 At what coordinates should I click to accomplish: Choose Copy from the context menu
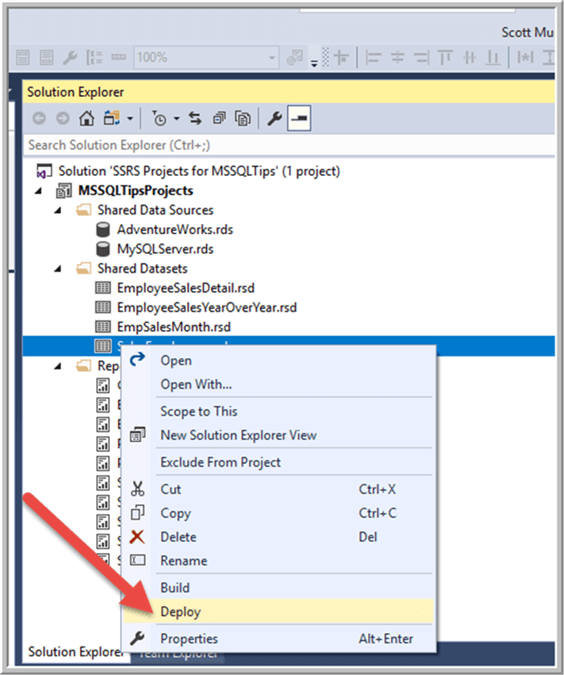click(x=279, y=513)
